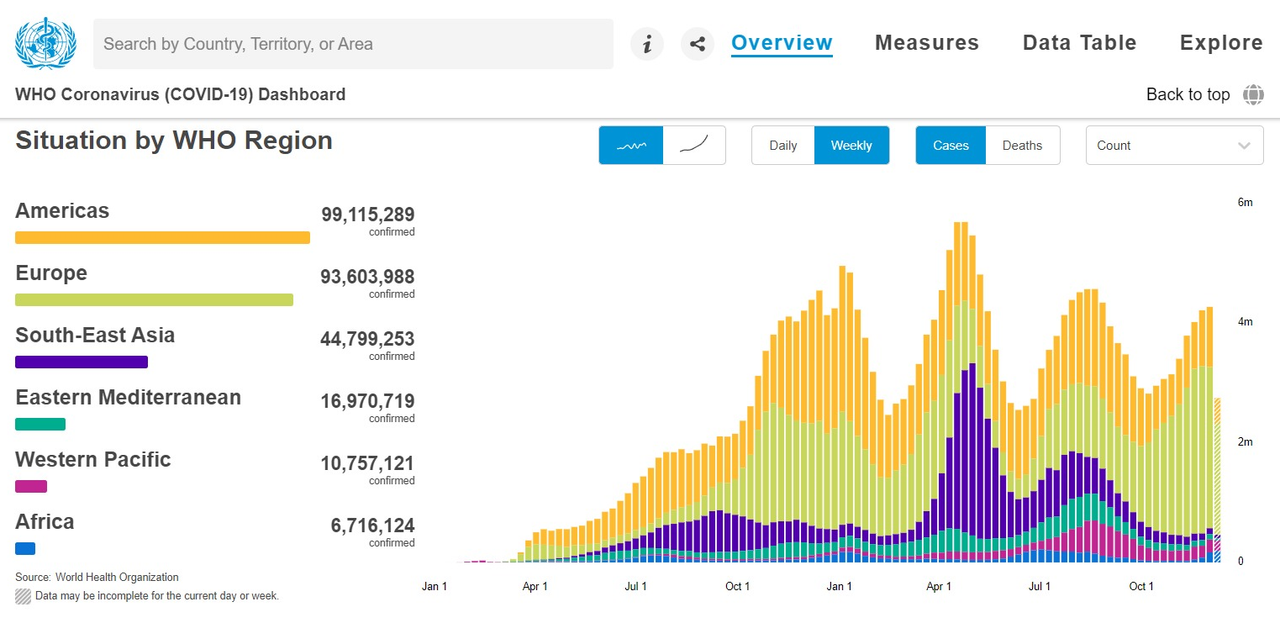This screenshot has width=1280, height=640.
Task: Click the 10,757,121 confirmed count
Action: pyautogui.click(x=367, y=463)
